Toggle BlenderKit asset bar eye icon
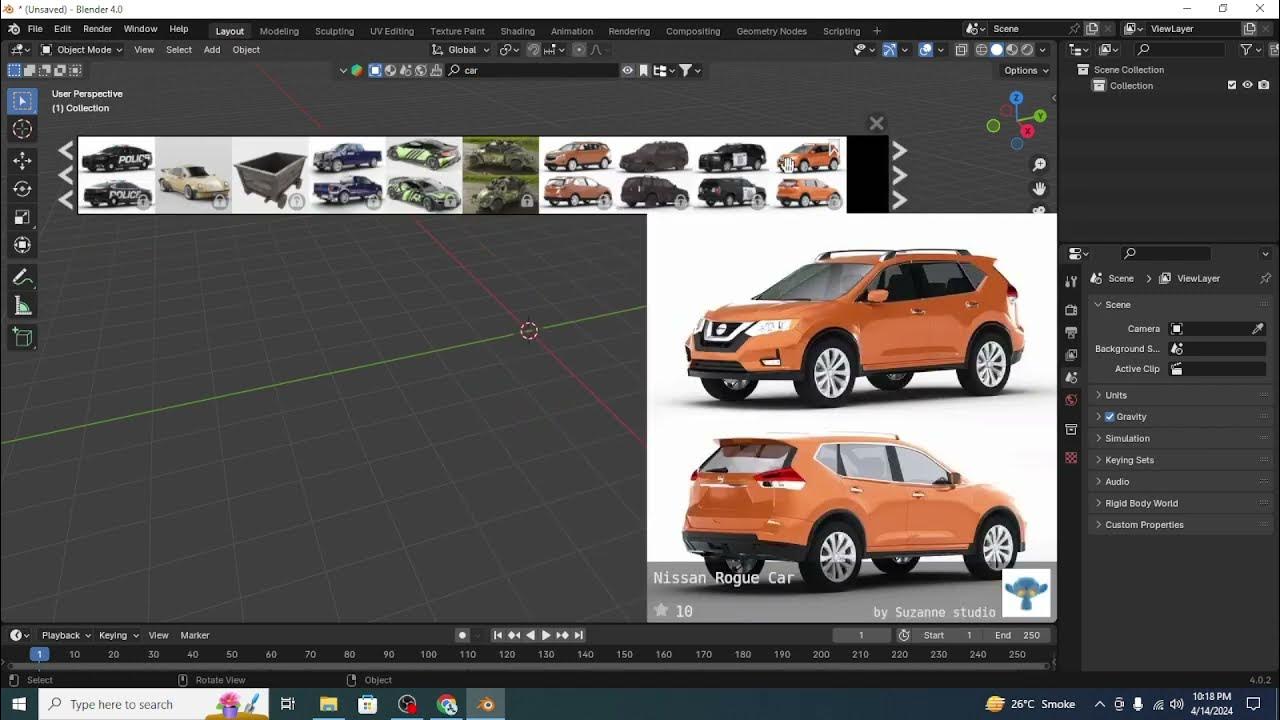Viewport: 1280px width, 720px height. (628, 70)
